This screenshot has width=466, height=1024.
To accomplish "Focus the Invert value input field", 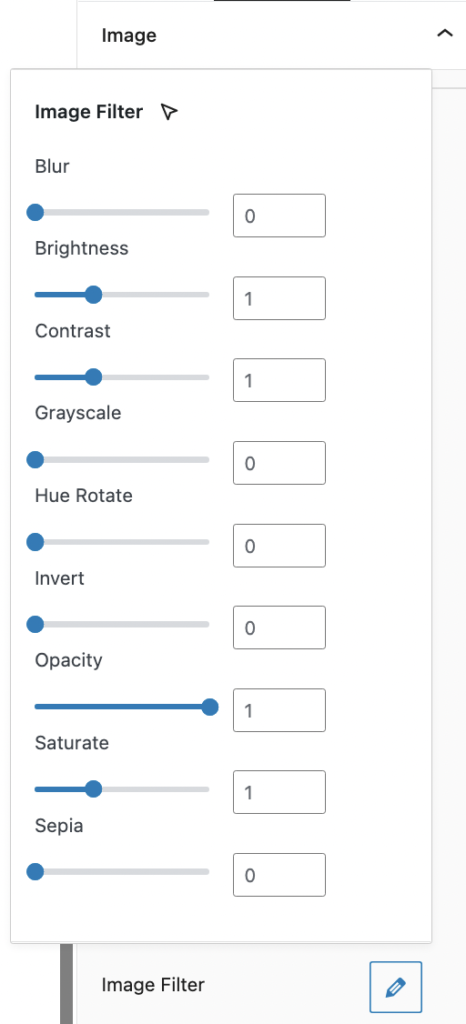I will [279, 628].
